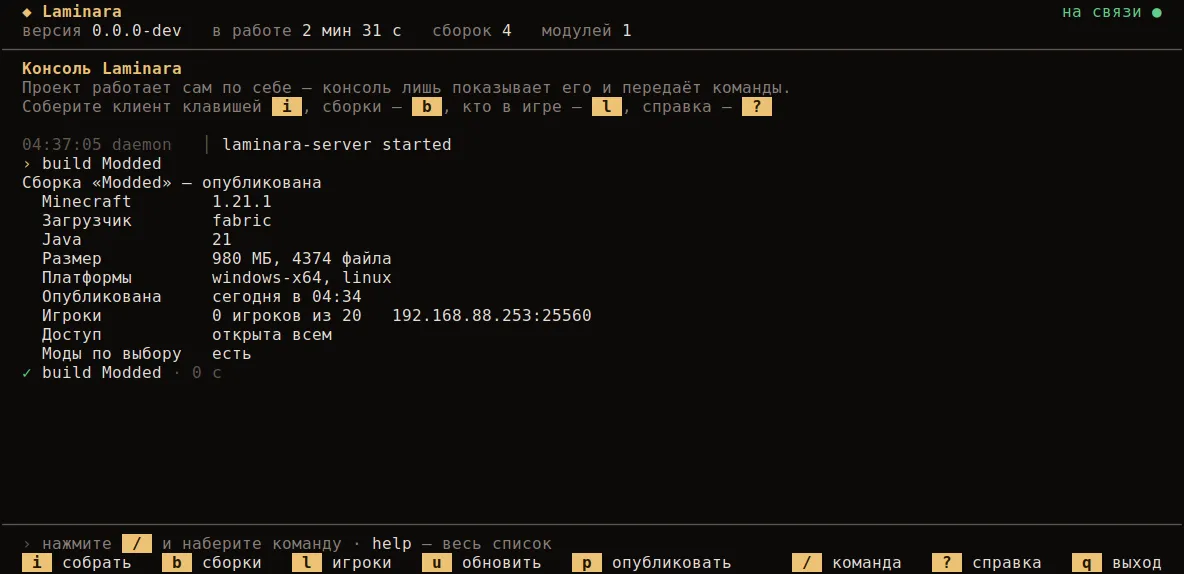1184x574 pixels.
Task: Click log line 'laminara-server started'
Action: (337, 144)
